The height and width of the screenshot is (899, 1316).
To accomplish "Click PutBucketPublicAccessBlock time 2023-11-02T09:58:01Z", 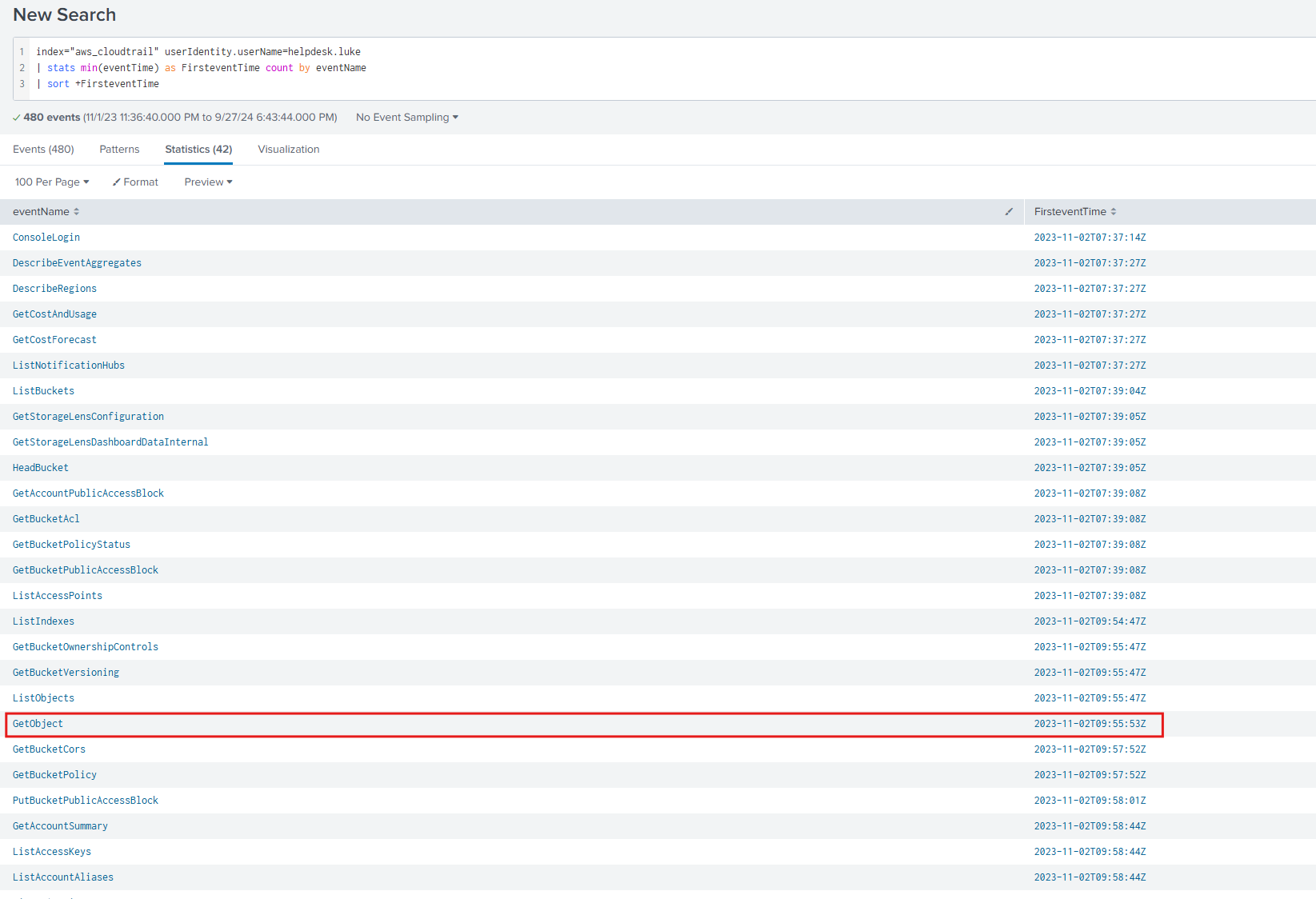I will [1090, 801].
